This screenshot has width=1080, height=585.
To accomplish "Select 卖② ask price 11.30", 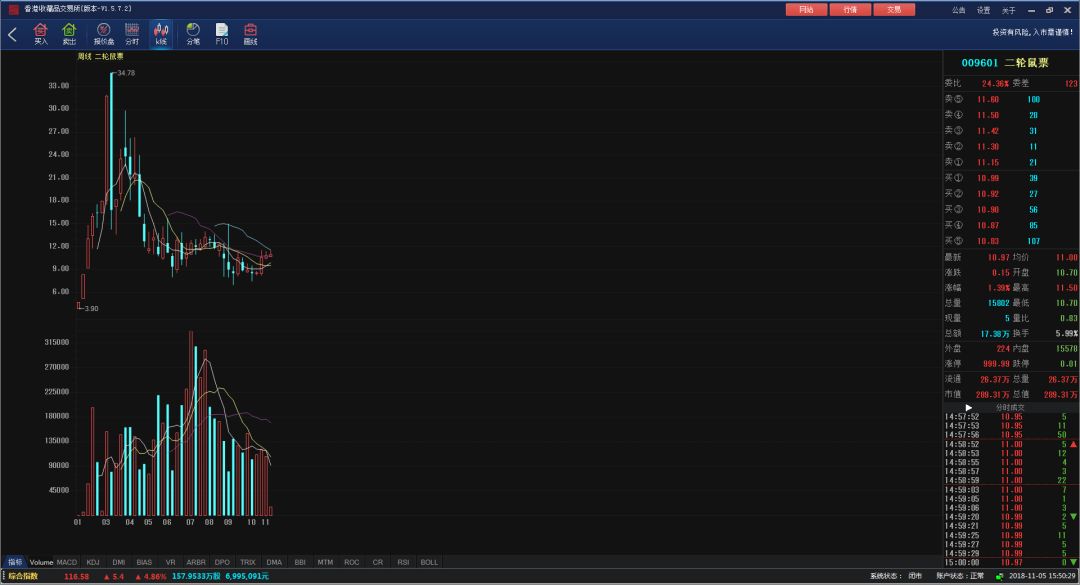I will tap(988, 147).
